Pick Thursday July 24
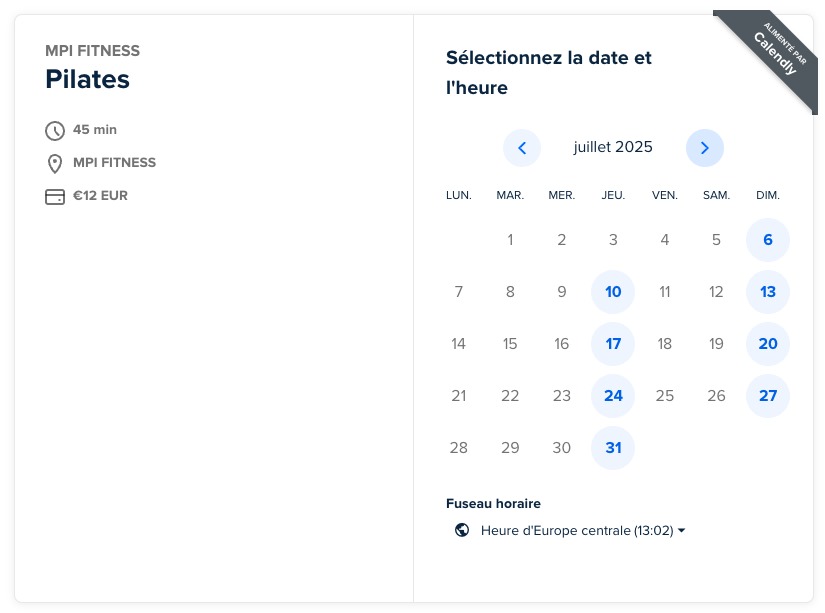The width and height of the screenshot is (825, 613). (x=613, y=396)
